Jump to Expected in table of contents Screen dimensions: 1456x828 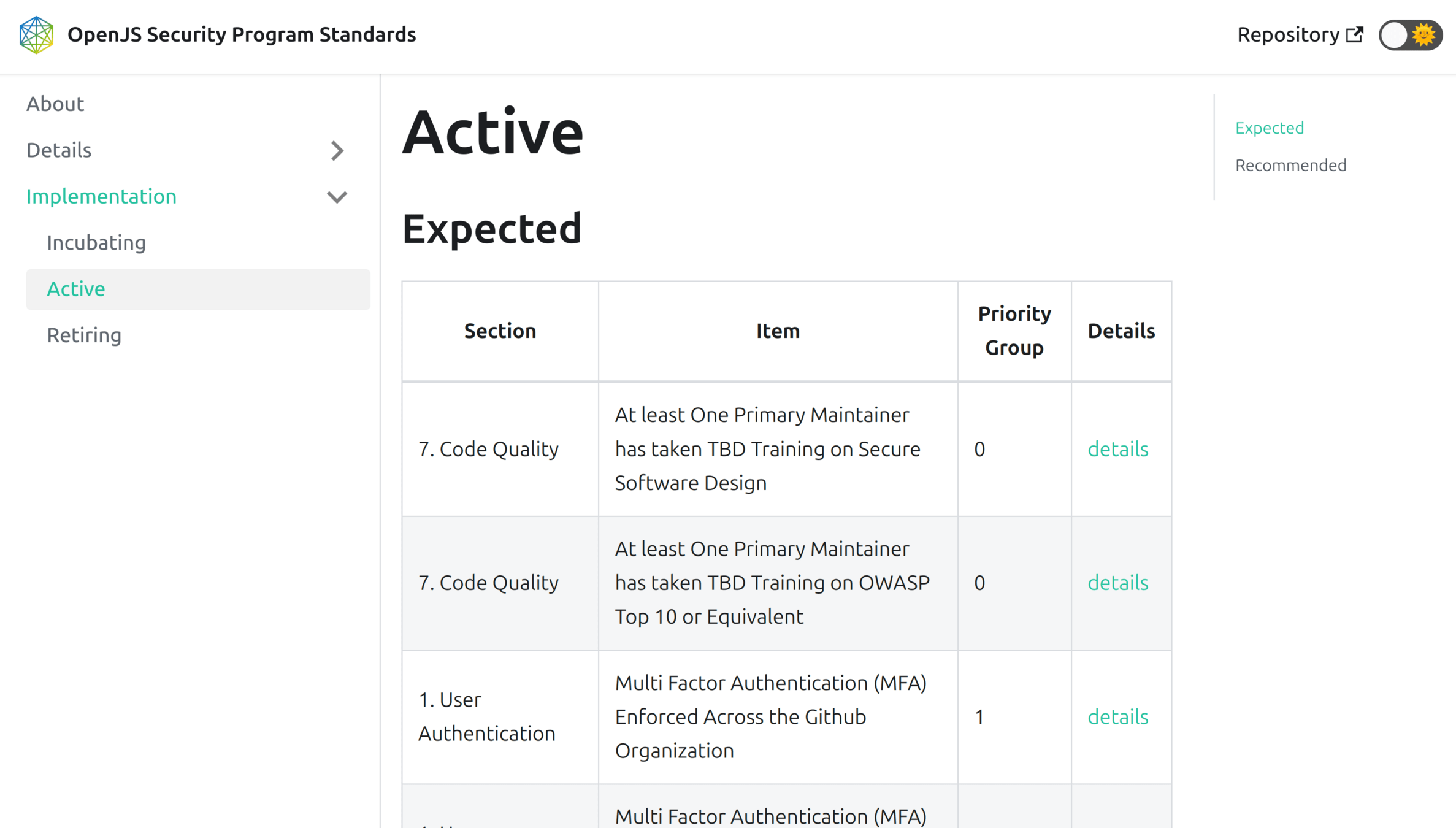tap(1269, 128)
